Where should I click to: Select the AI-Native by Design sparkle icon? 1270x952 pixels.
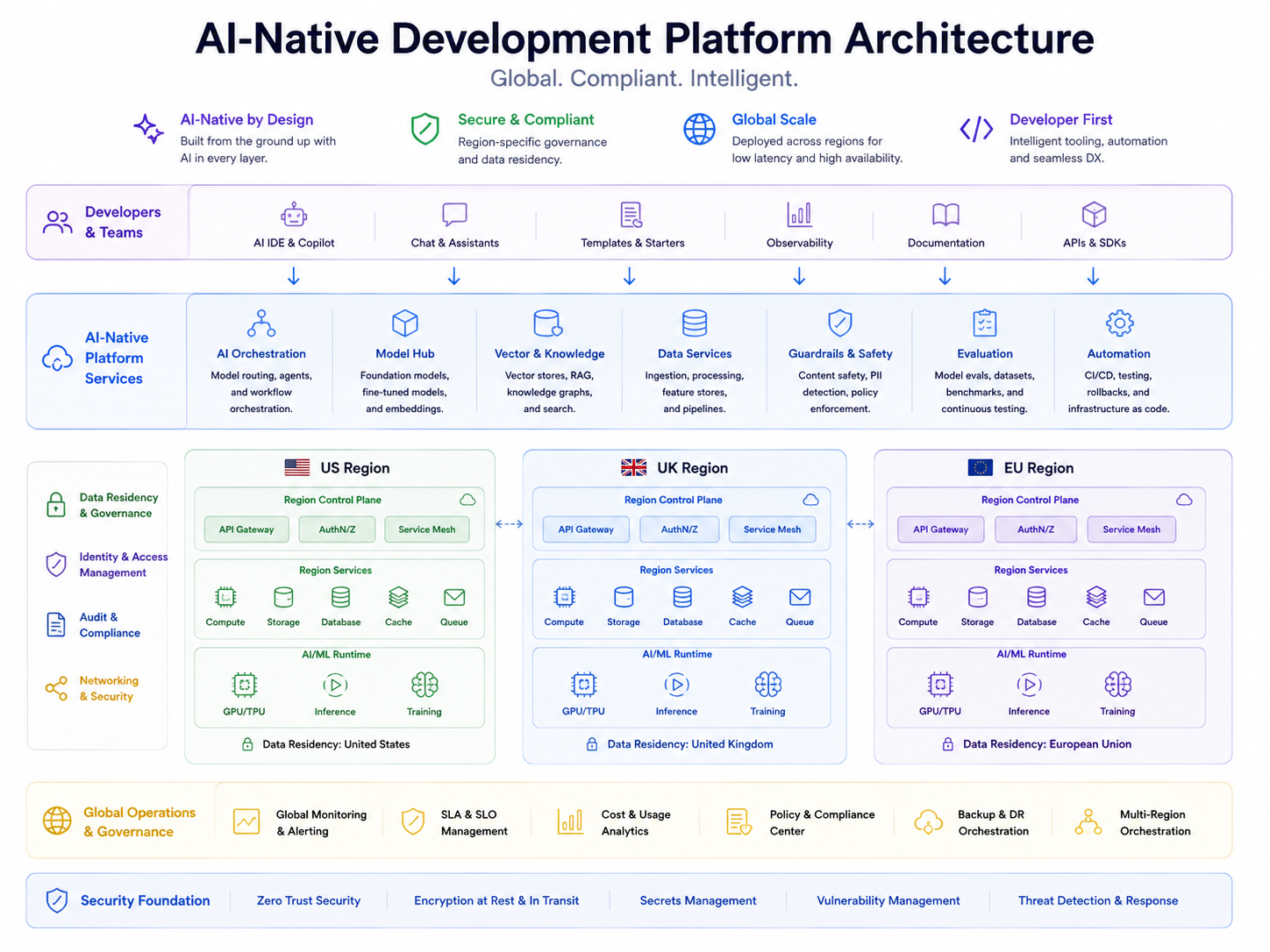click(x=148, y=129)
